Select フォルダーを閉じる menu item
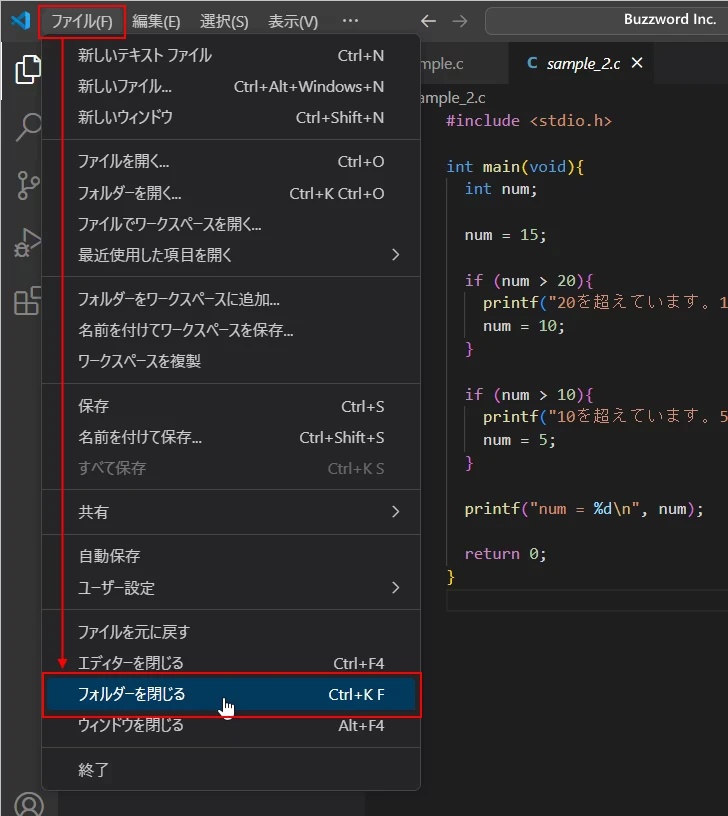This screenshot has height=816, width=728. [x=231, y=694]
